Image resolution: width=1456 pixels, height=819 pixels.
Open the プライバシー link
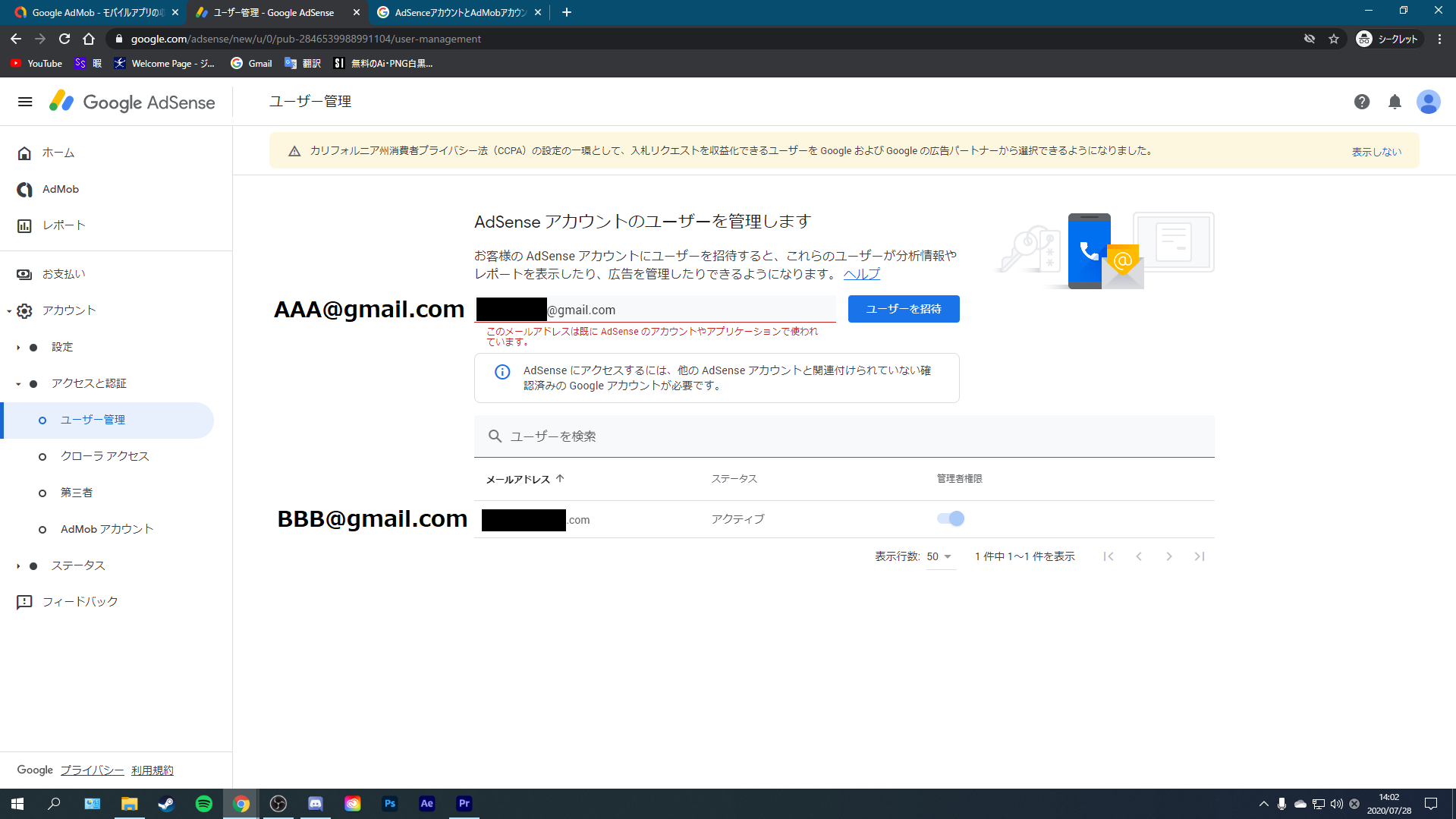point(92,770)
